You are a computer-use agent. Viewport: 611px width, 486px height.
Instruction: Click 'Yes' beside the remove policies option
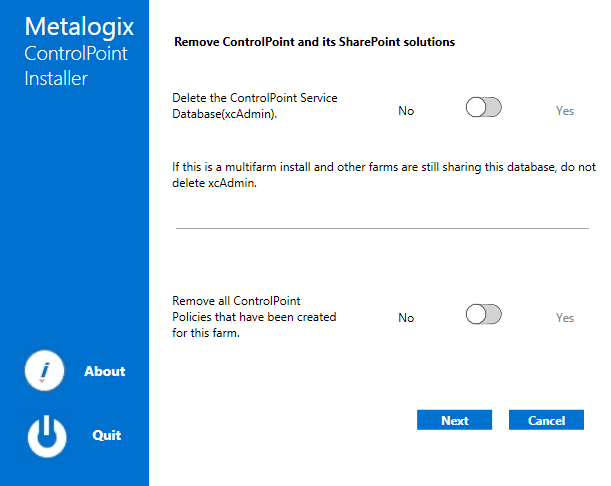tap(565, 318)
